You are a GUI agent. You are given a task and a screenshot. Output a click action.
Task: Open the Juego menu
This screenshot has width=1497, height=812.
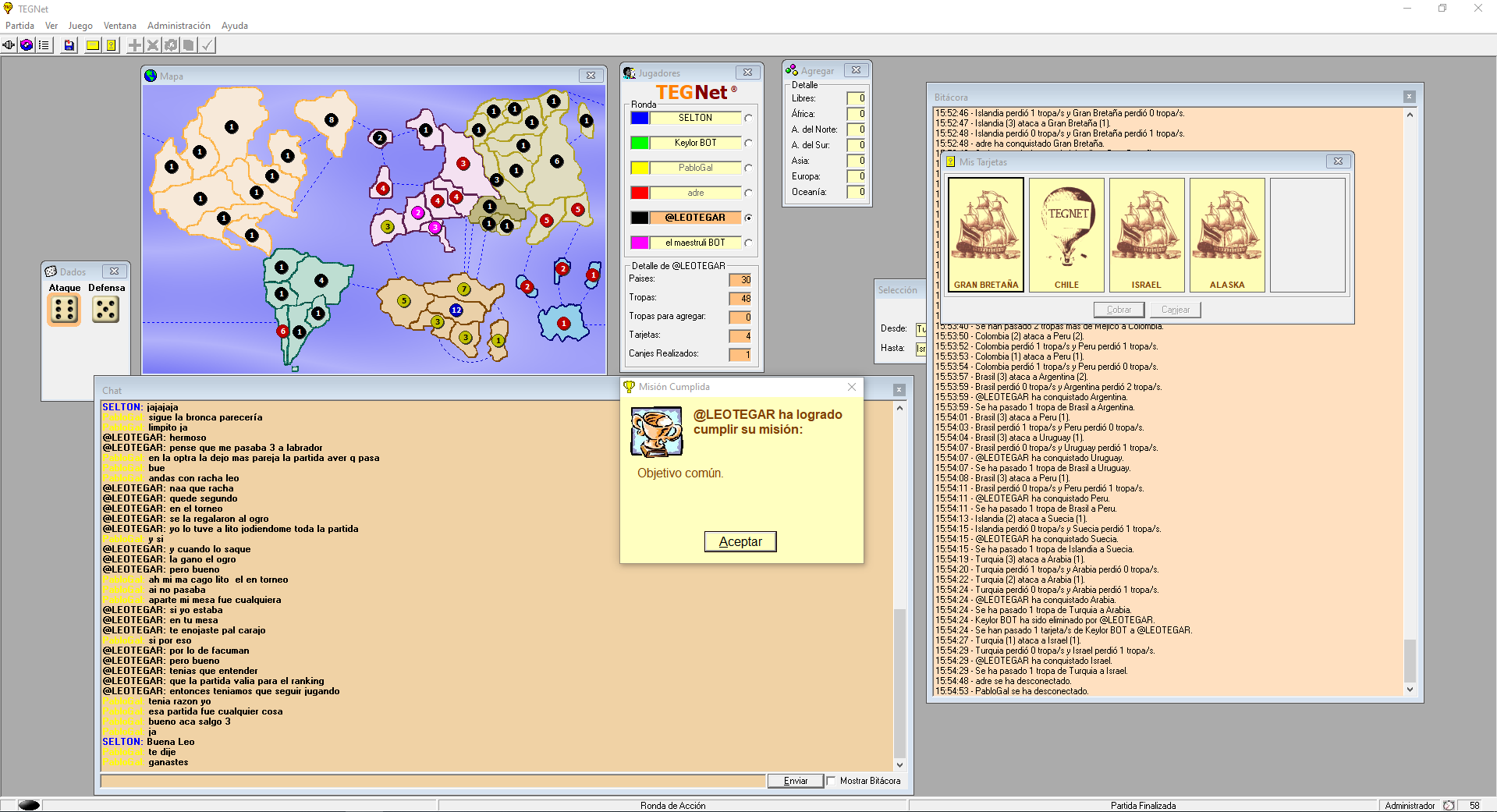(80, 26)
